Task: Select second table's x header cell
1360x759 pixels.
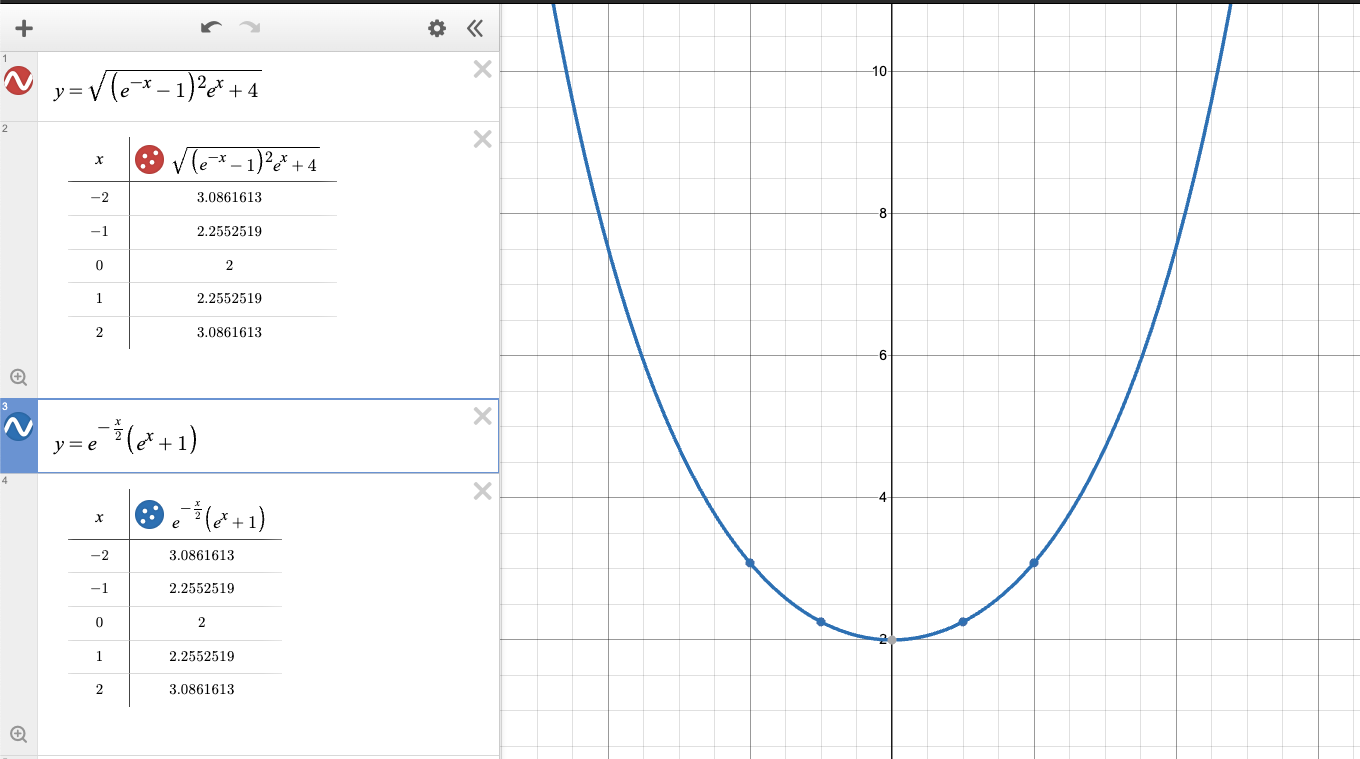Action: (x=99, y=517)
